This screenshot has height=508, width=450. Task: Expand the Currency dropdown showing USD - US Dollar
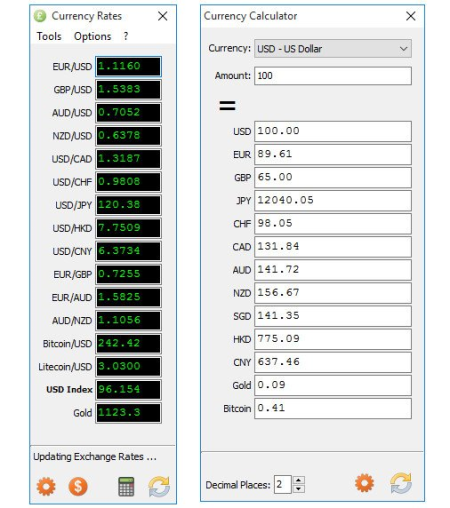point(333,49)
